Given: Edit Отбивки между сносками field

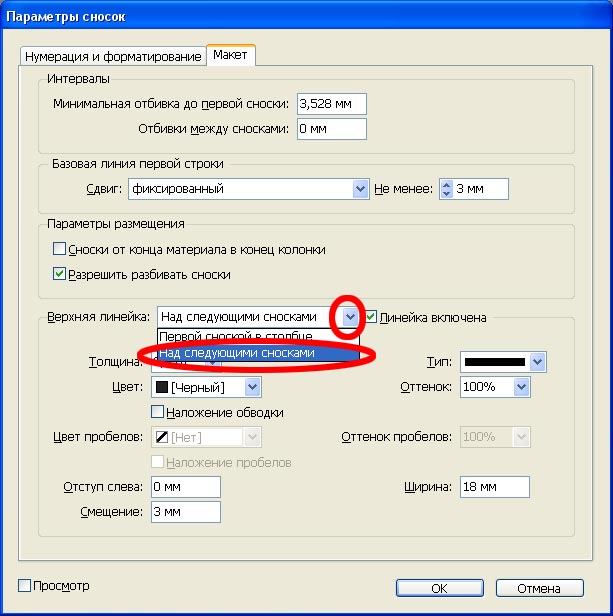Looking at the screenshot, I should pos(332,129).
